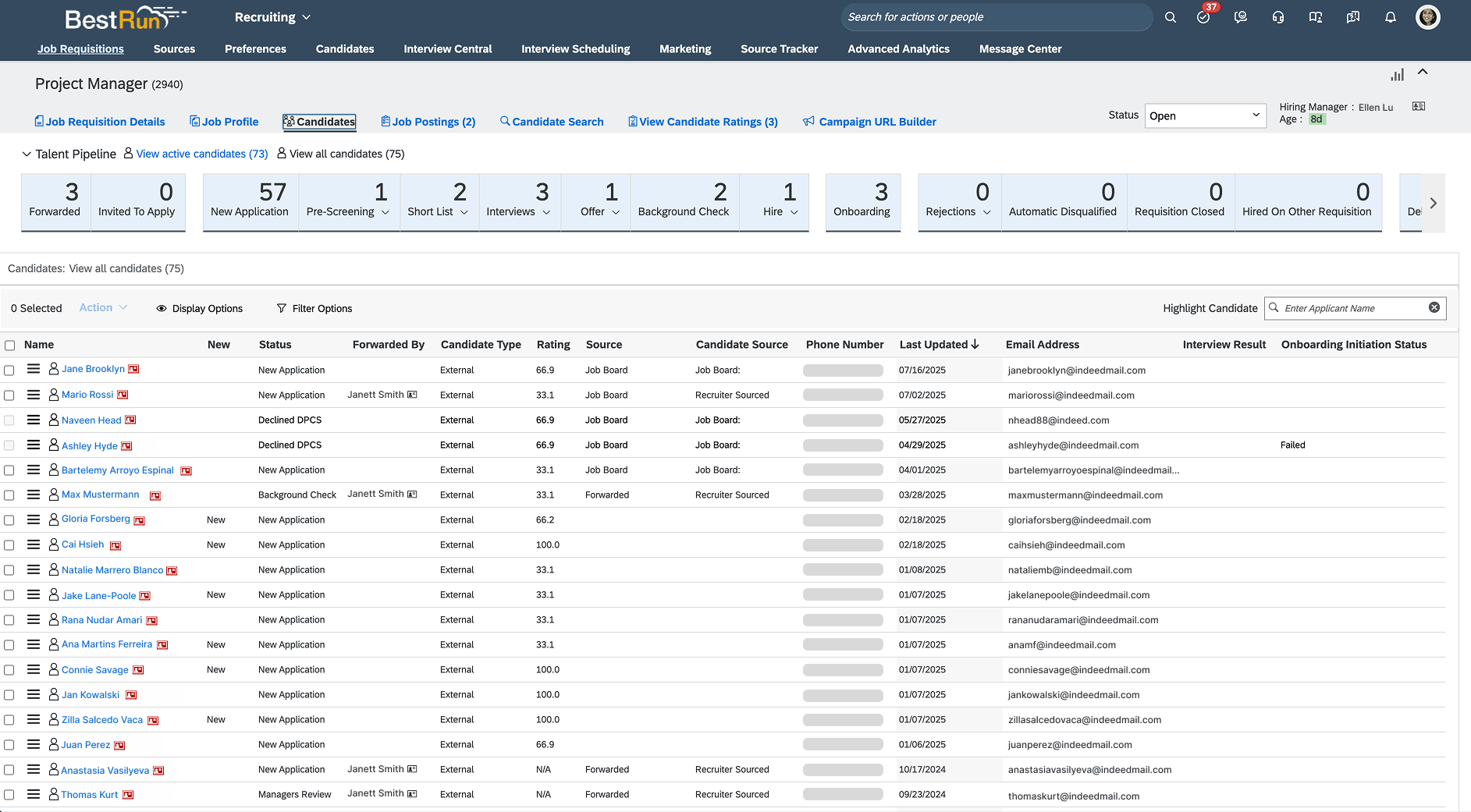Open resume icon next to Jane Brooklyn
Image resolution: width=1471 pixels, height=812 pixels.
coord(133,369)
